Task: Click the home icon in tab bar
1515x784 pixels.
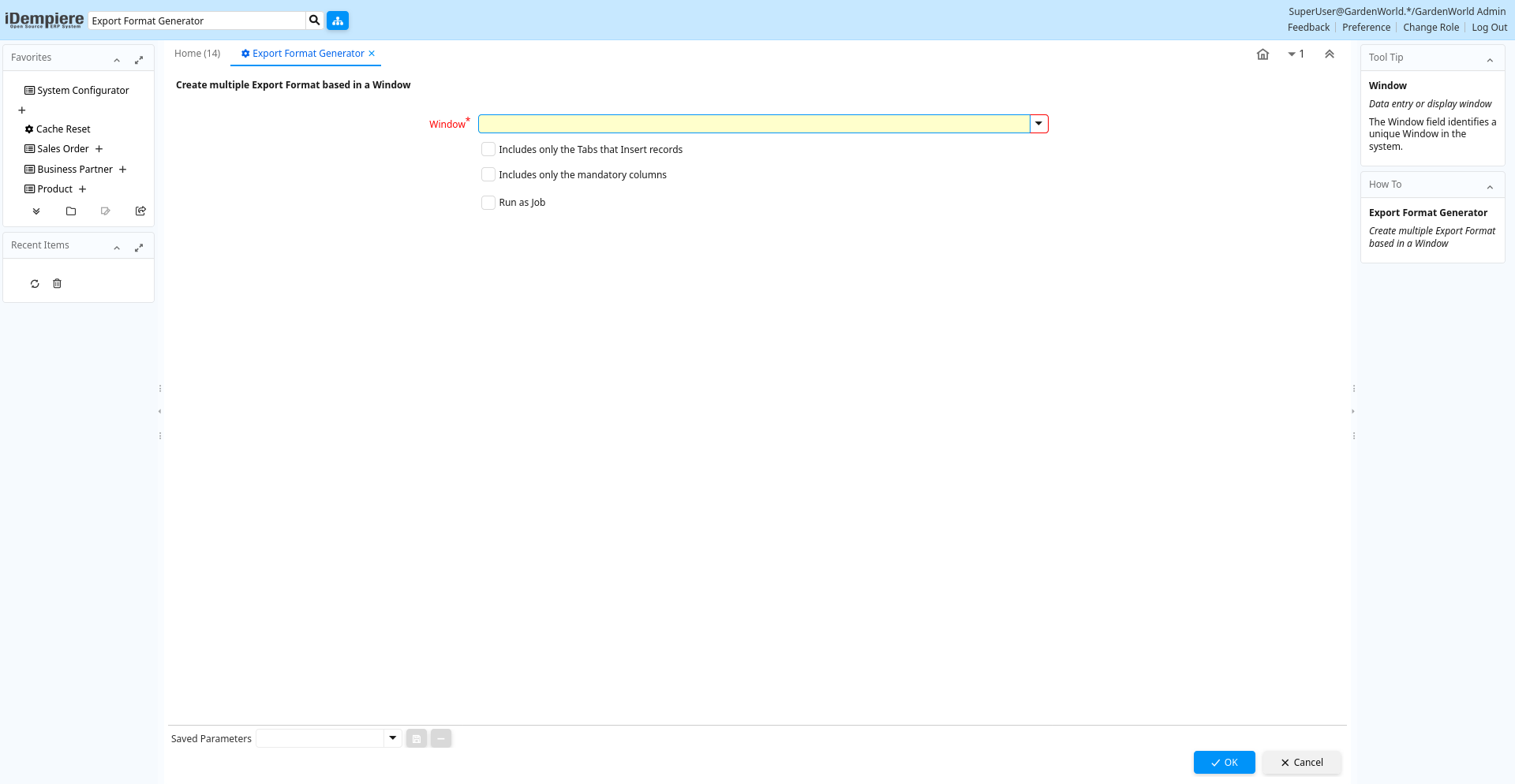Action: tap(1262, 54)
